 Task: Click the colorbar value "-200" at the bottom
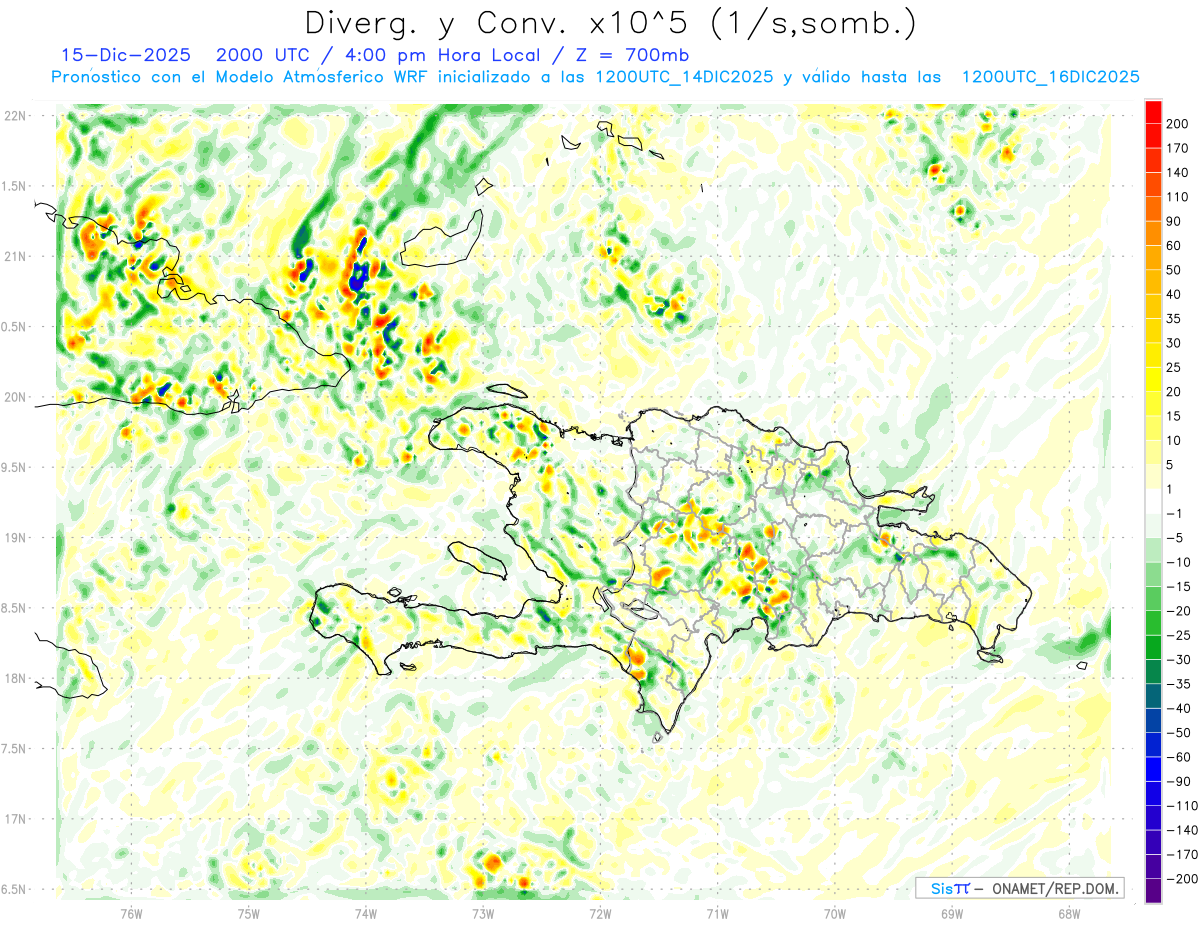coord(1180,878)
